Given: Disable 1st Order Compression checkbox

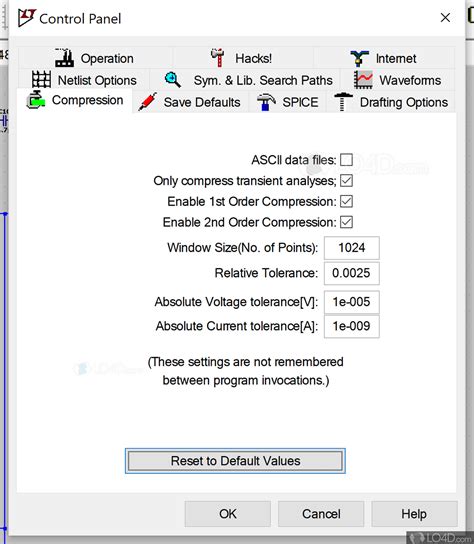Looking at the screenshot, I should pyautogui.click(x=346, y=202).
